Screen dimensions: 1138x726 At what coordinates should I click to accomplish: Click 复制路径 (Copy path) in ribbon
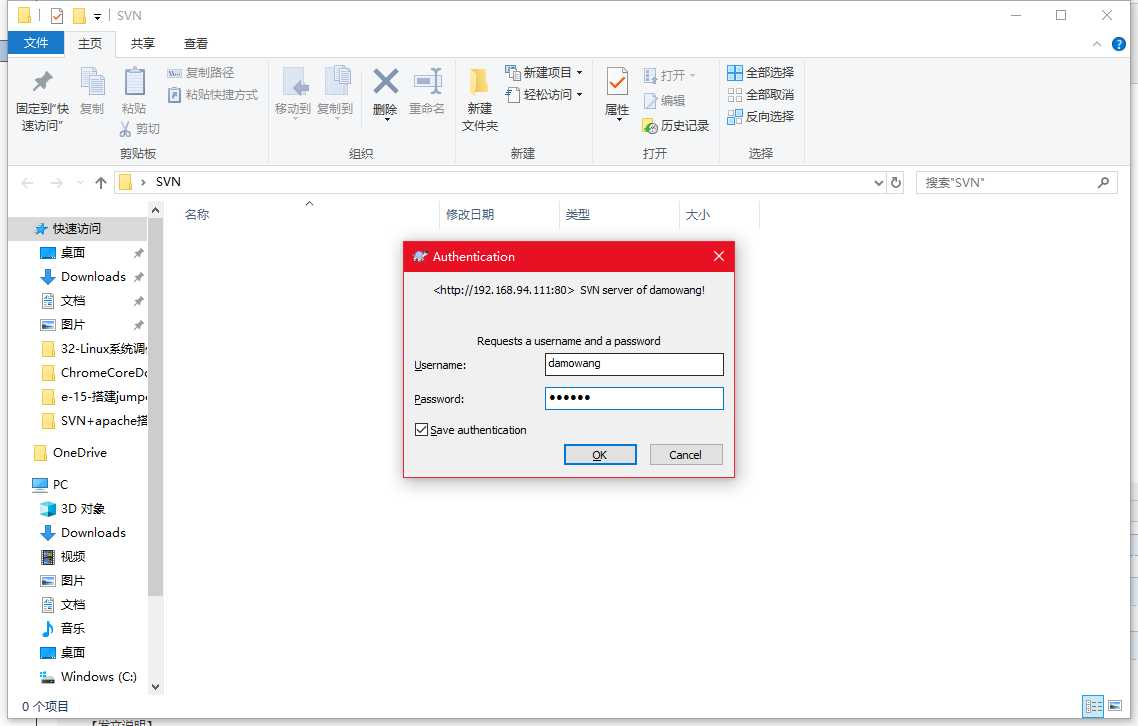point(201,73)
